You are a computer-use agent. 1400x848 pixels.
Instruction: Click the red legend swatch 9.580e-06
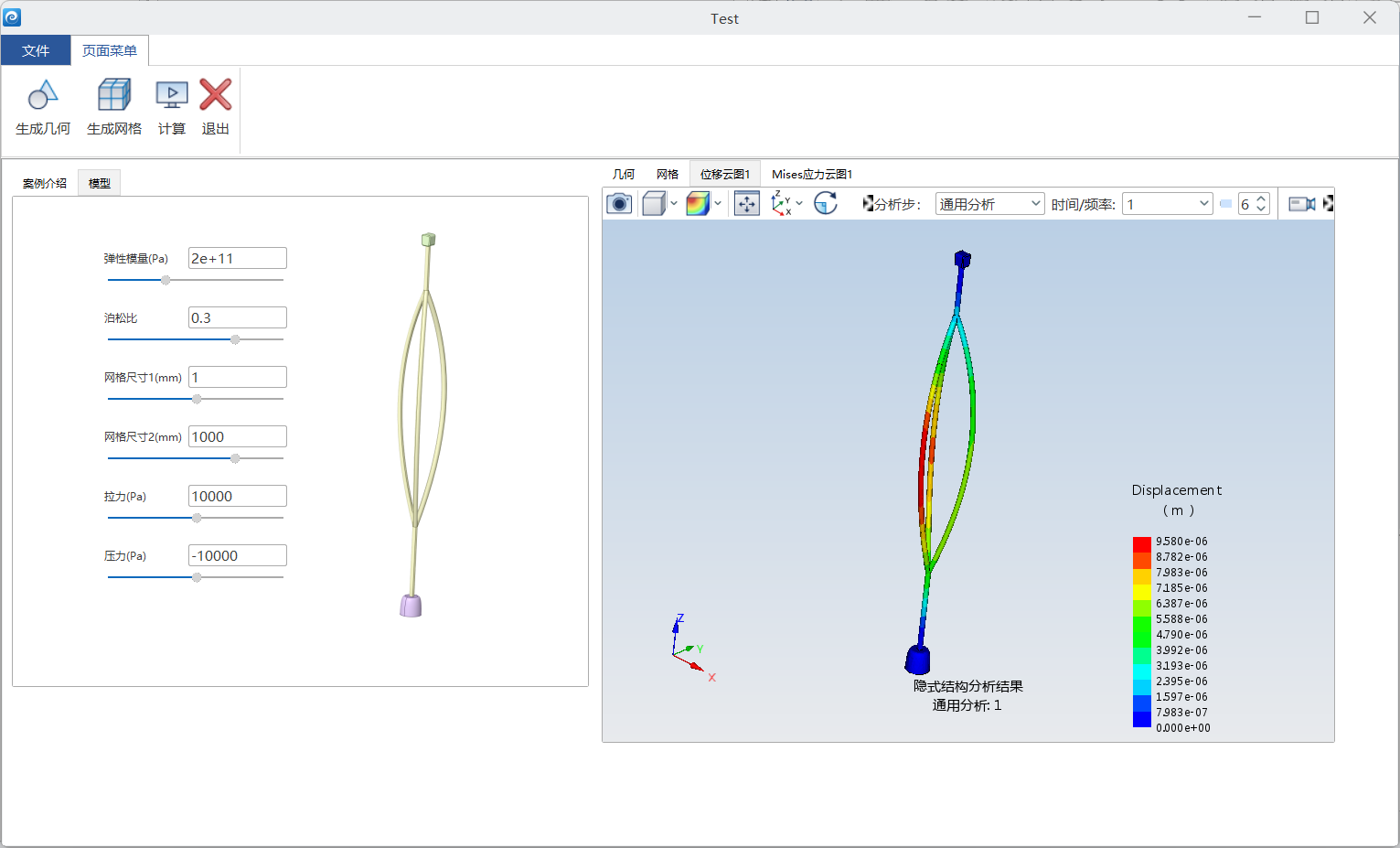point(1142,544)
